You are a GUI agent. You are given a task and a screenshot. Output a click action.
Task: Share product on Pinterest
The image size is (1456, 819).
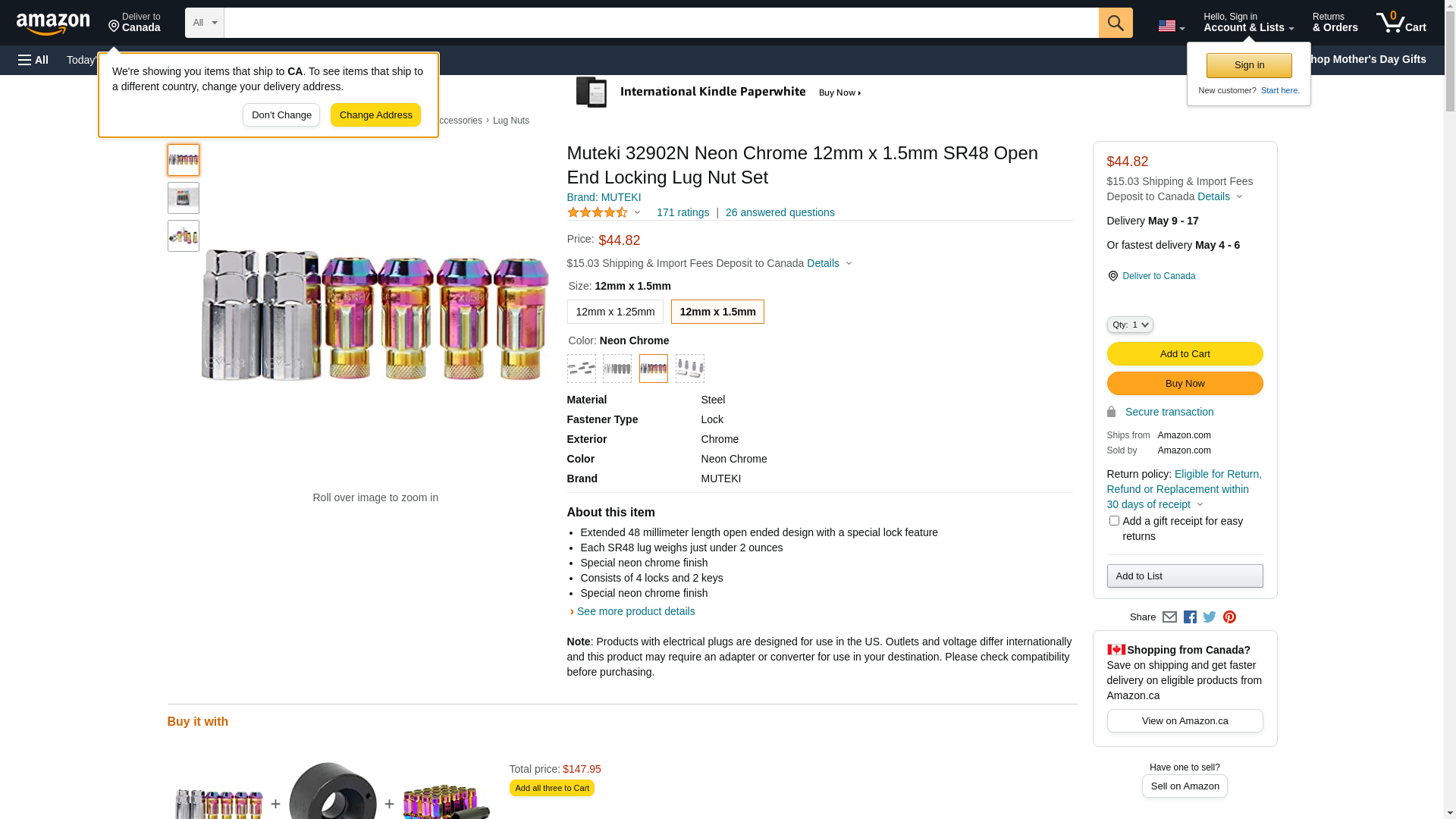point(1229,617)
